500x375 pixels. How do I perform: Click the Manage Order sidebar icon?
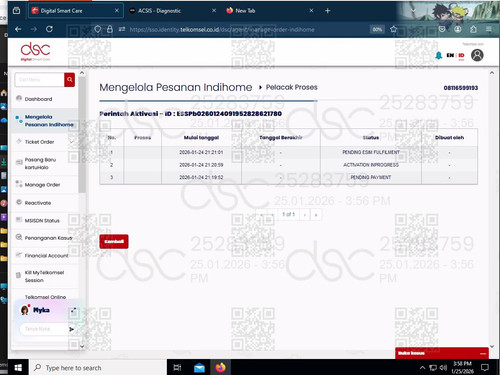[19, 184]
